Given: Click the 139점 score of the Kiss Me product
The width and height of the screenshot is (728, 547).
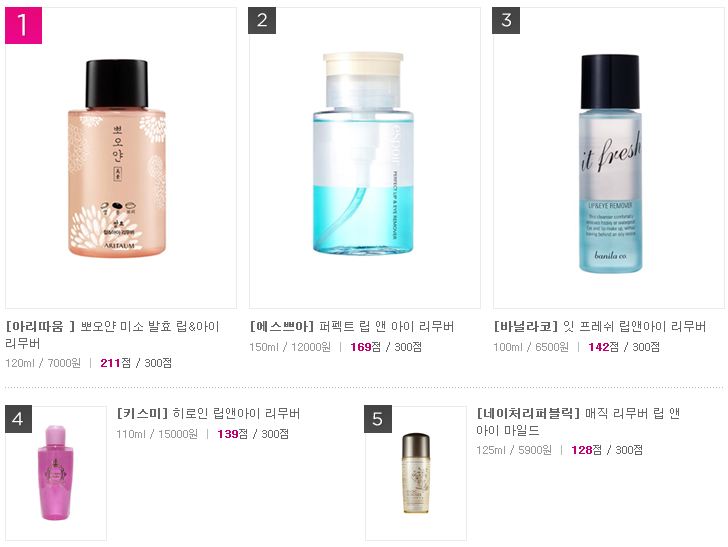Looking at the screenshot, I should click(233, 434).
